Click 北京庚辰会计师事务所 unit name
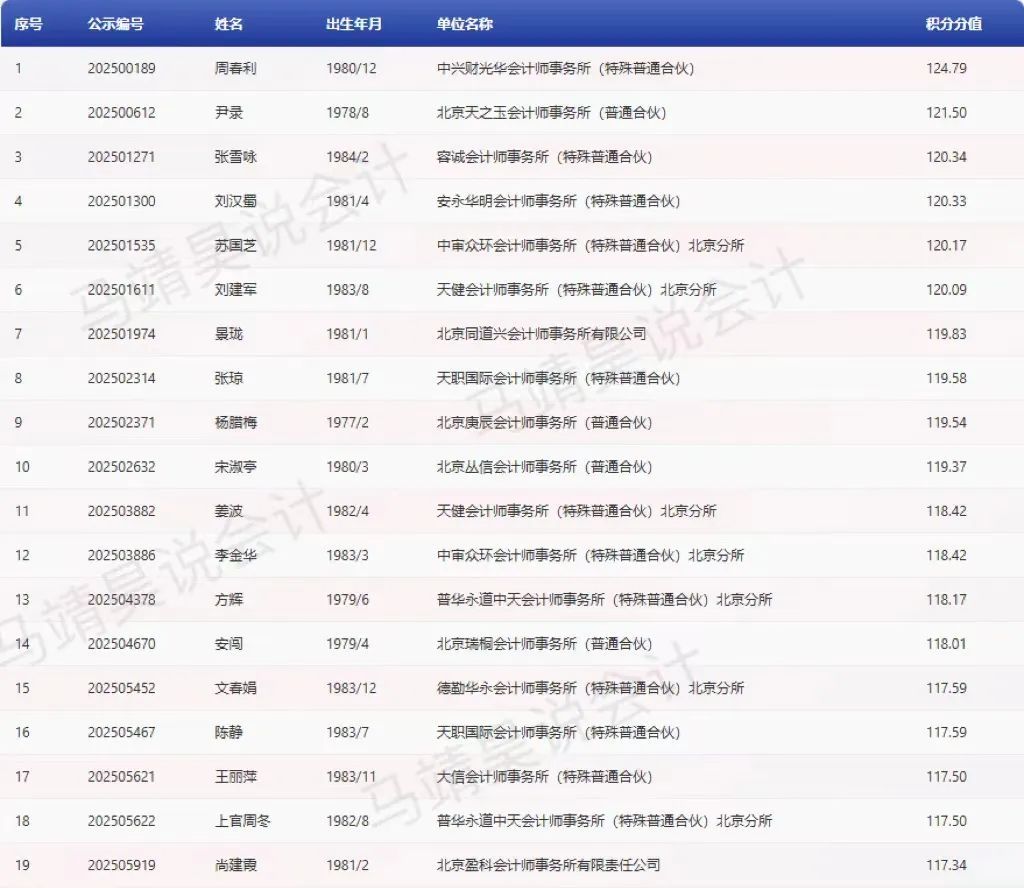The image size is (1024, 888). [x=545, y=422]
